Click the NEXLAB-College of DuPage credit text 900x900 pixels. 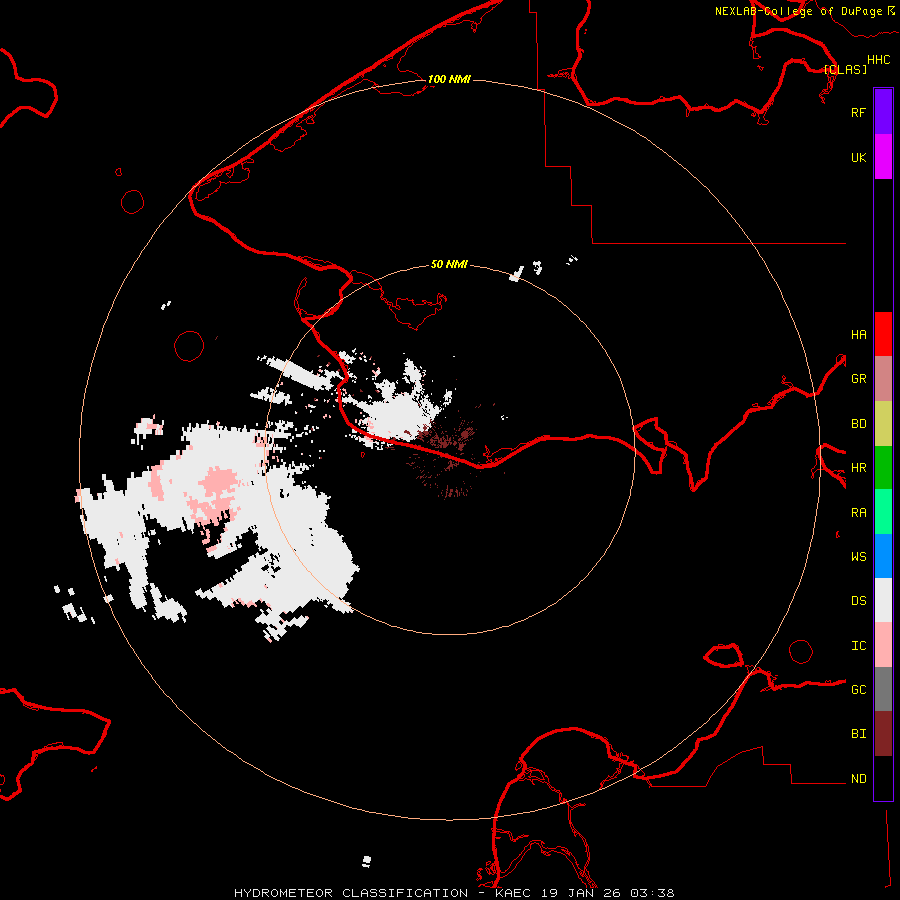click(x=798, y=11)
